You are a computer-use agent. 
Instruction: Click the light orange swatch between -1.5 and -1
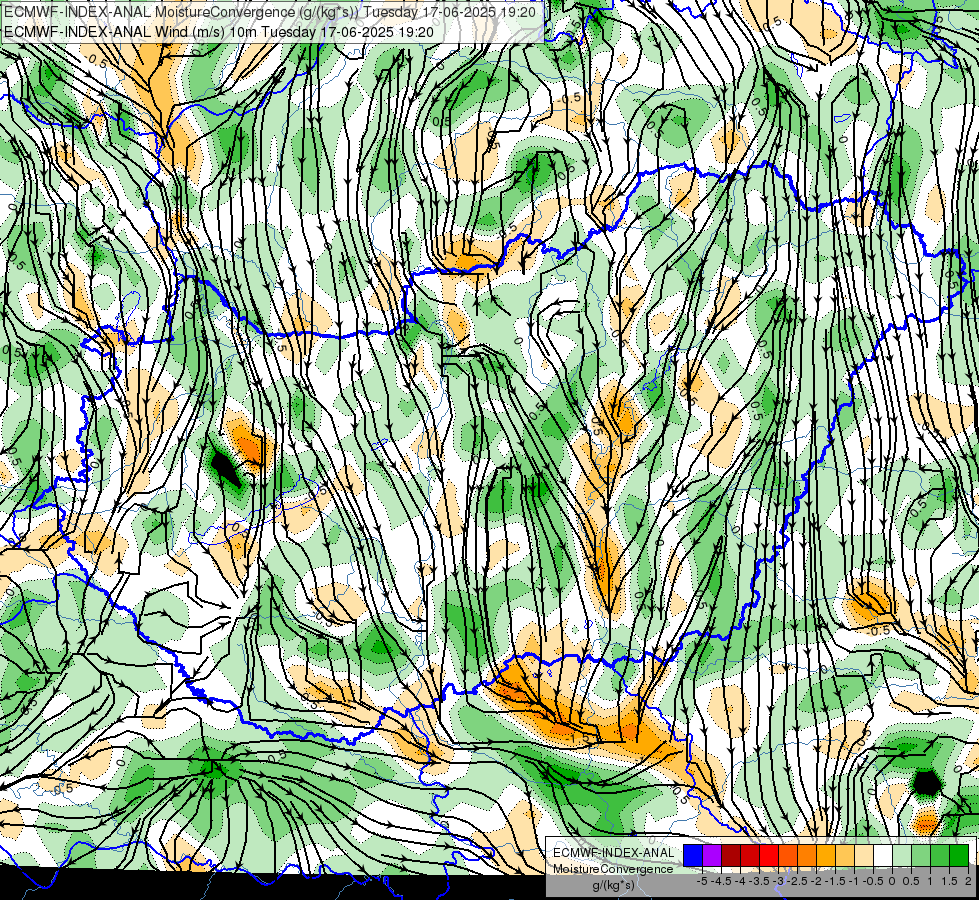tap(845, 856)
